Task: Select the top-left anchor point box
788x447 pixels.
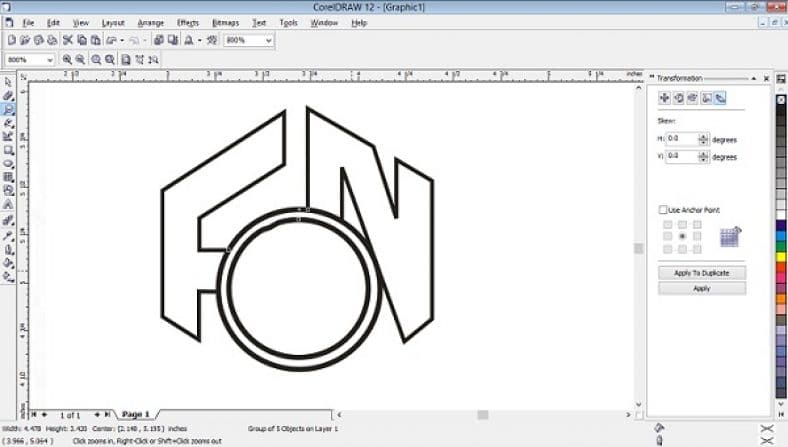Action: (667, 224)
